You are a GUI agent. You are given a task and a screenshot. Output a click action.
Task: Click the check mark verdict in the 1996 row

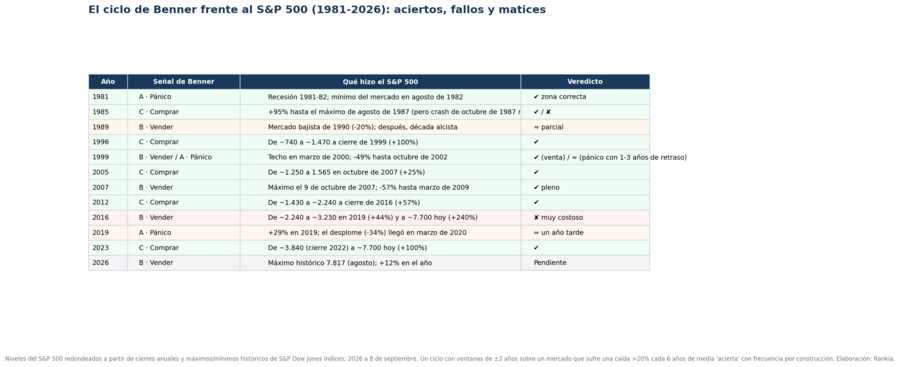coord(536,142)
